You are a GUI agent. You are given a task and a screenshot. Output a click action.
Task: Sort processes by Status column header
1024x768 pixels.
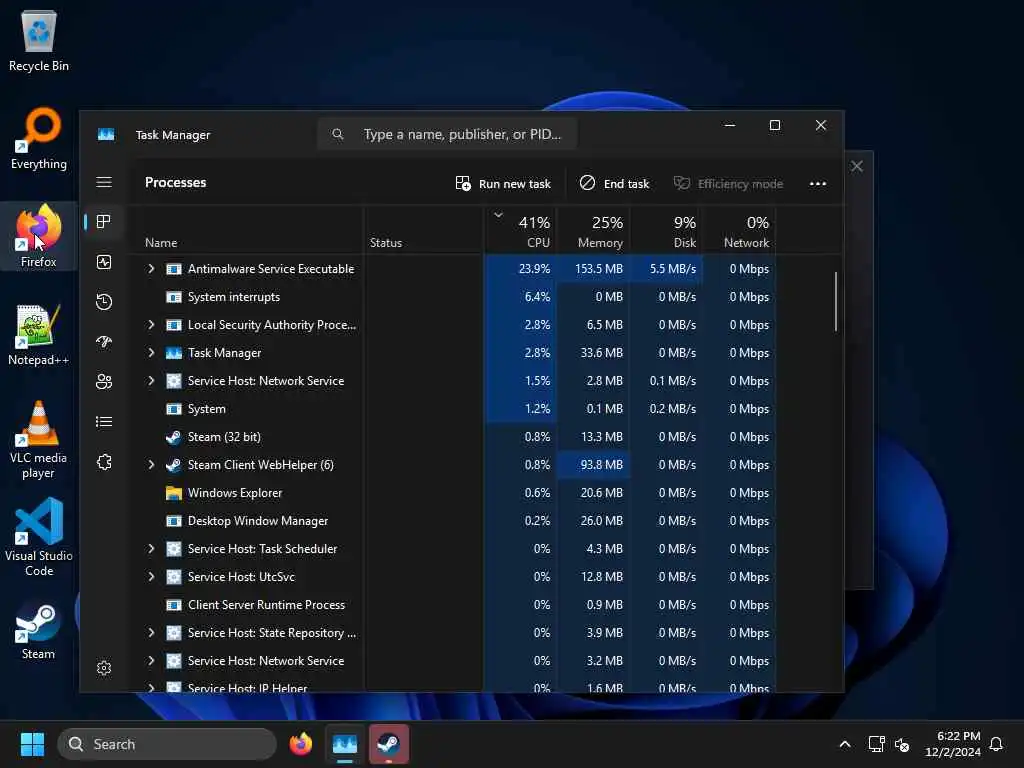pos(424,231)
